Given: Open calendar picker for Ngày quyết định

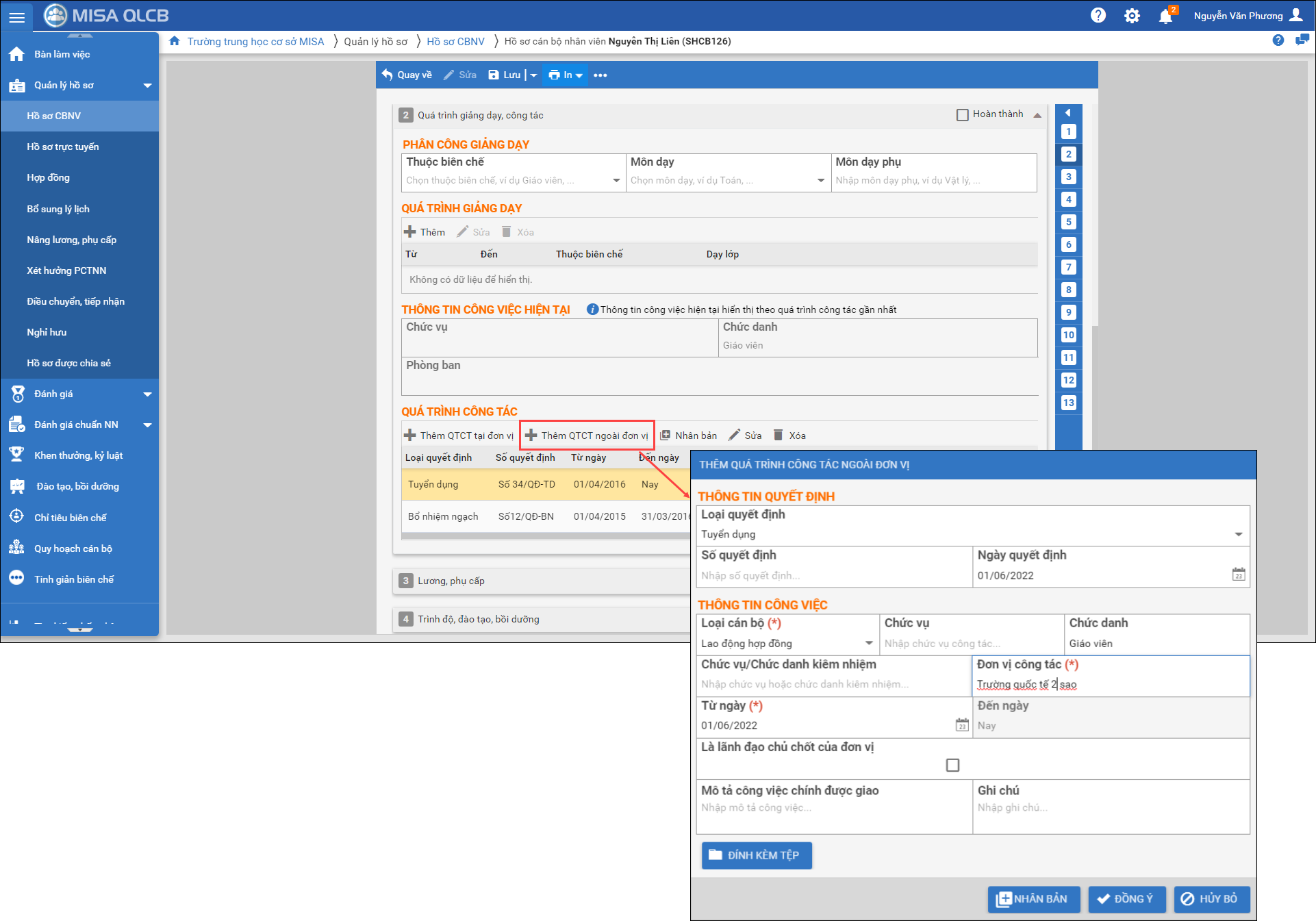Looking at the screenshot, I should 1238,575.
